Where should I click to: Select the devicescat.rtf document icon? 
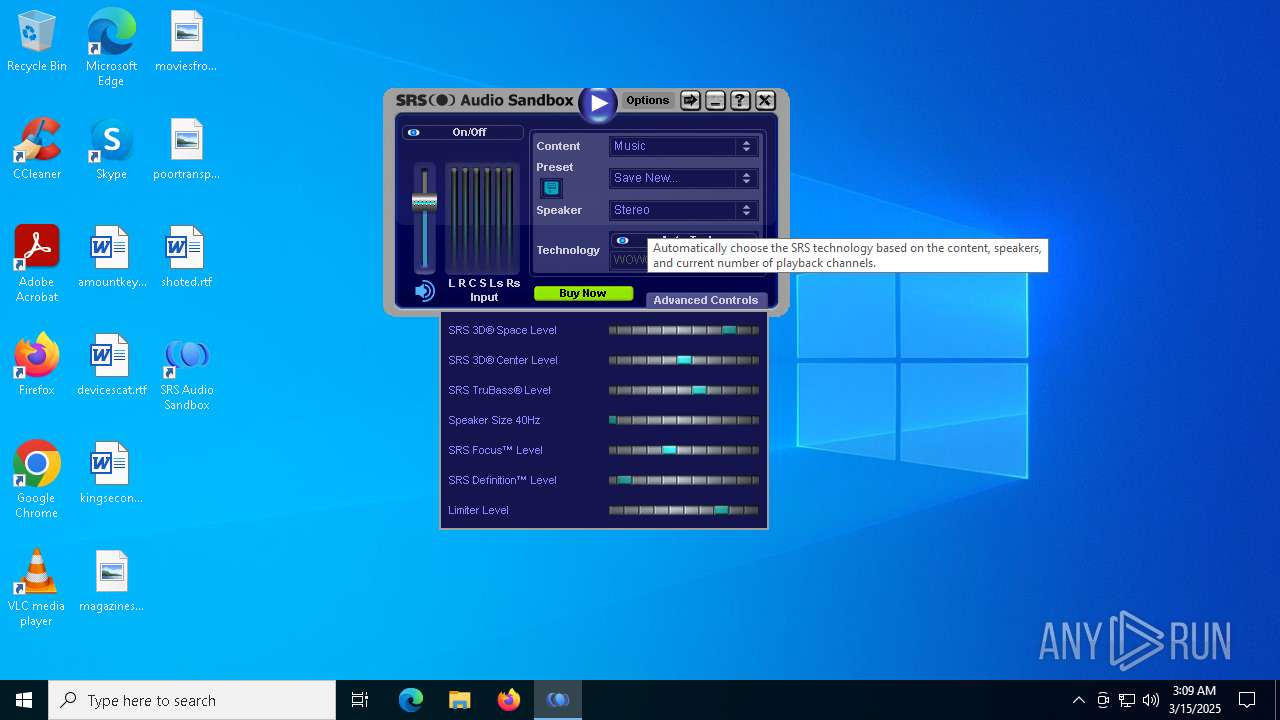coord(111,366)
